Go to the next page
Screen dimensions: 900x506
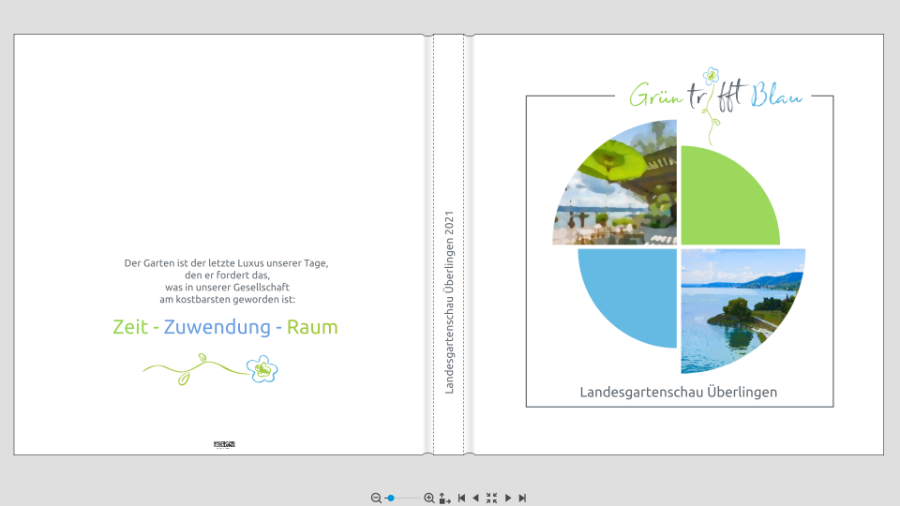tap(508, 498)
